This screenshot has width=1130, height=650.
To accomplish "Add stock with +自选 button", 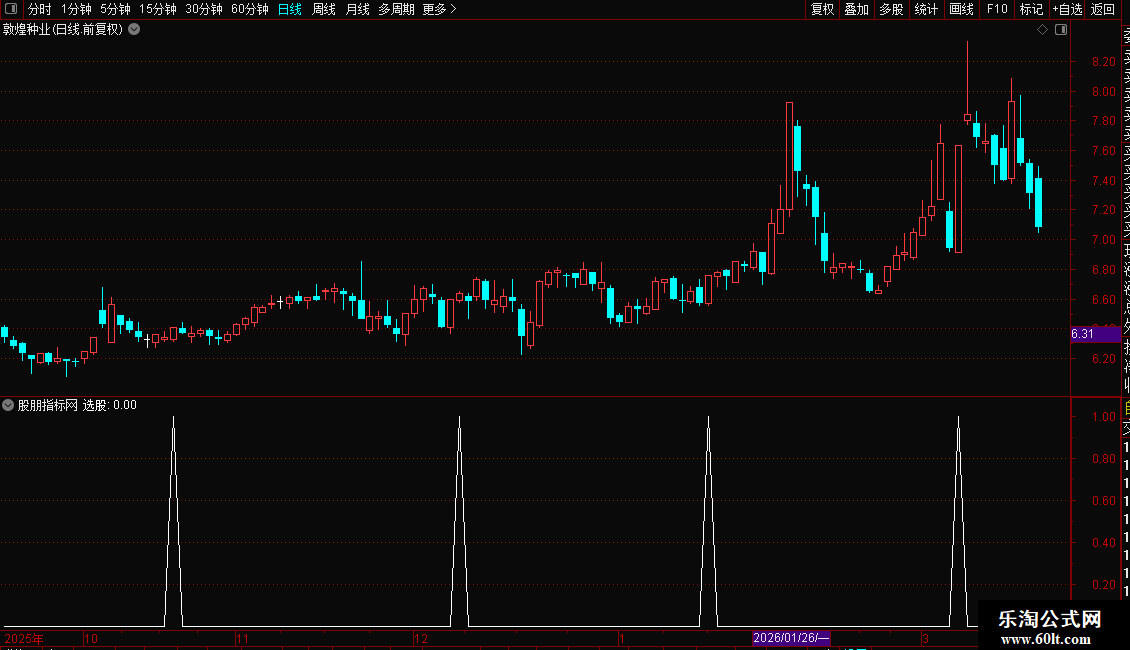I will point(1067,9).
